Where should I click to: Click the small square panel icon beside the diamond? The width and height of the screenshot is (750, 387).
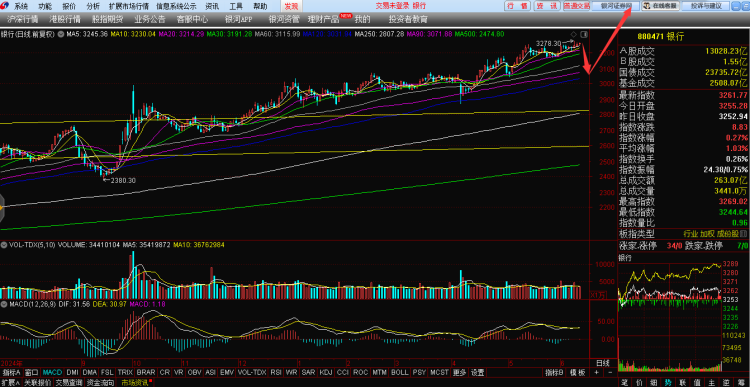(x=583, y=34)
